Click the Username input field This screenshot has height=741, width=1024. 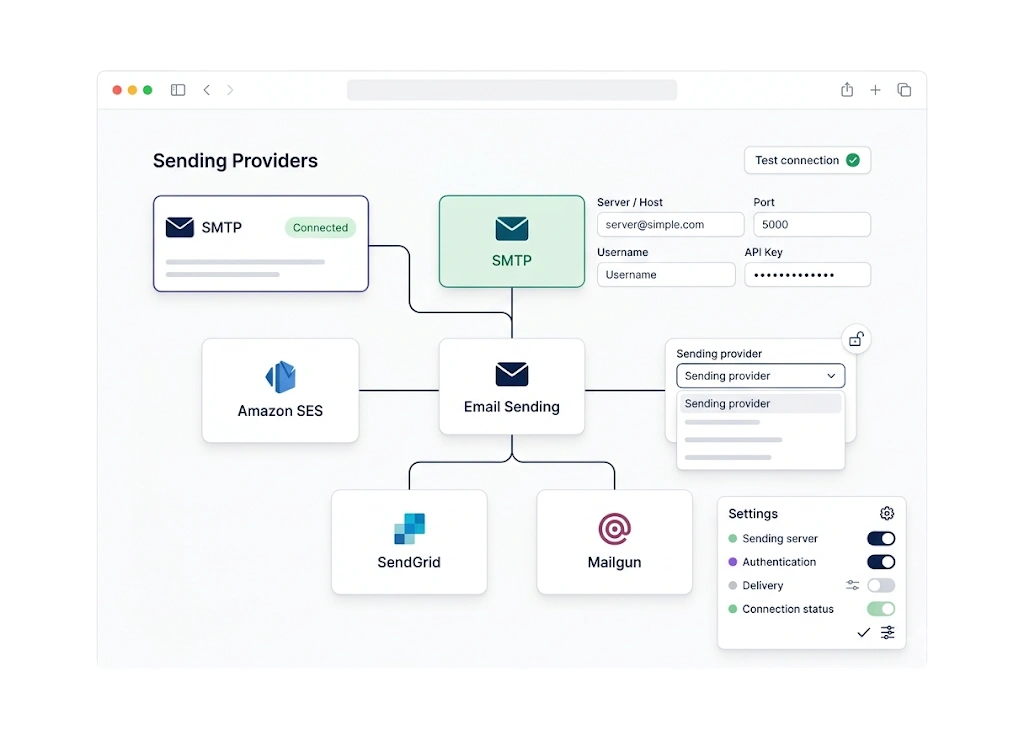[666, 275]
